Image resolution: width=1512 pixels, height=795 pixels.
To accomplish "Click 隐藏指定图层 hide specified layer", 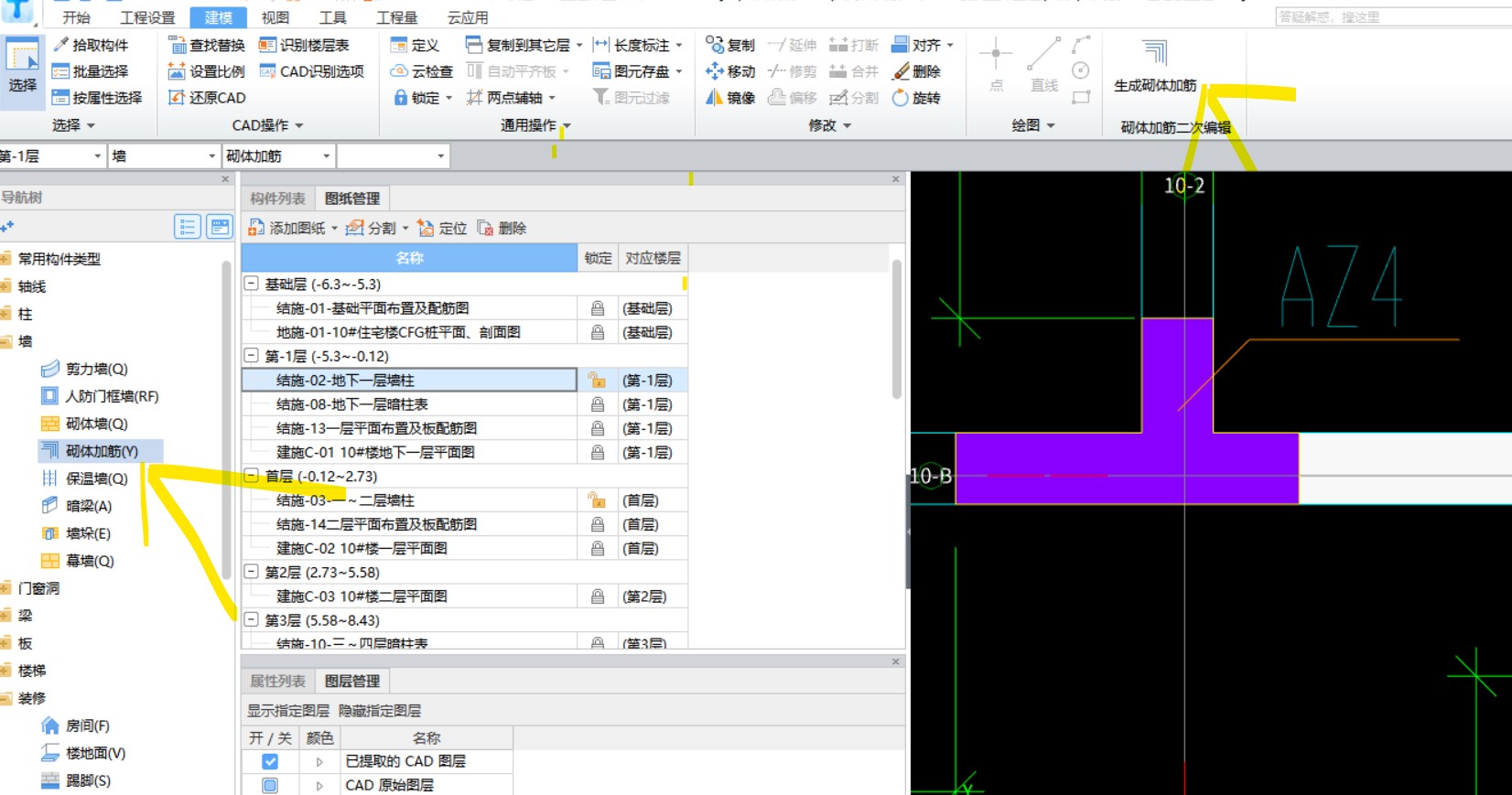I will (x=380, y=711).
